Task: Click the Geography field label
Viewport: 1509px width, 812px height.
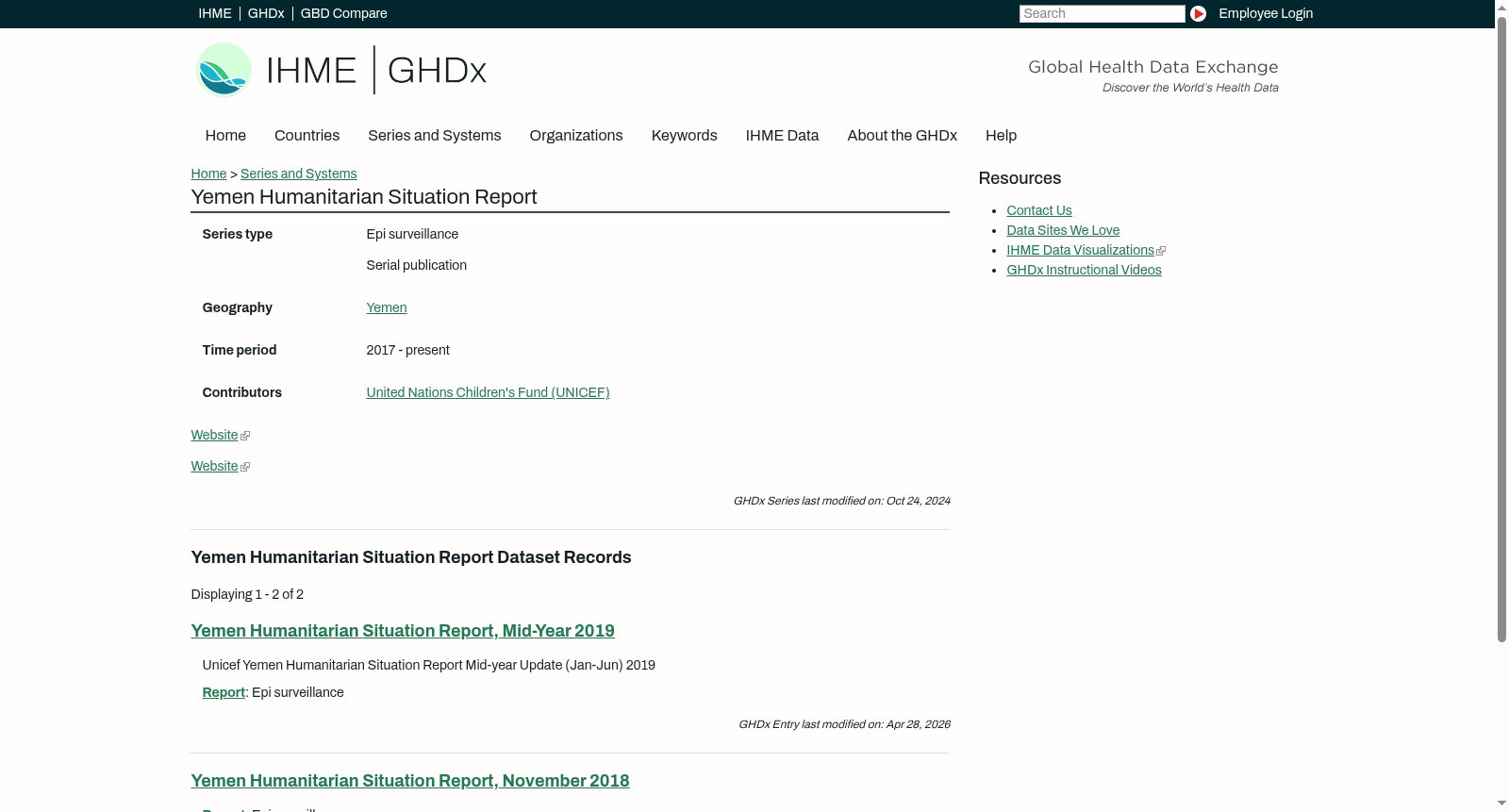Action: pos(237,307)
